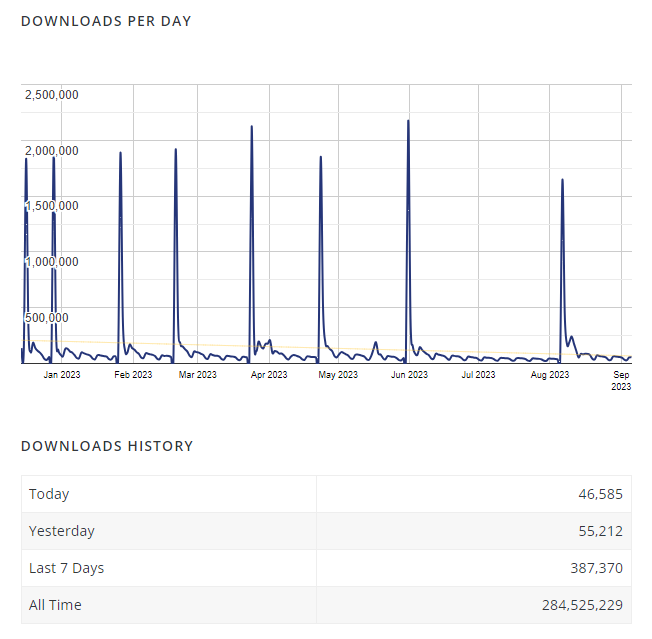652x639 pixels.
Task: Select the Jul 2023 x-axis label
Action: pyautogui.click(x=478, y=375)
